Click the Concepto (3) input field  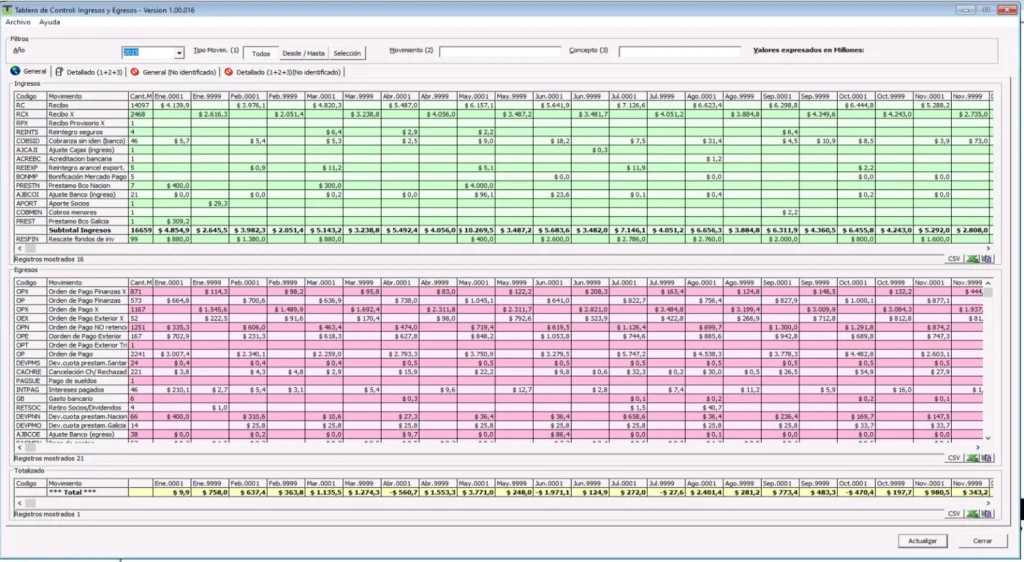[680, 52]
